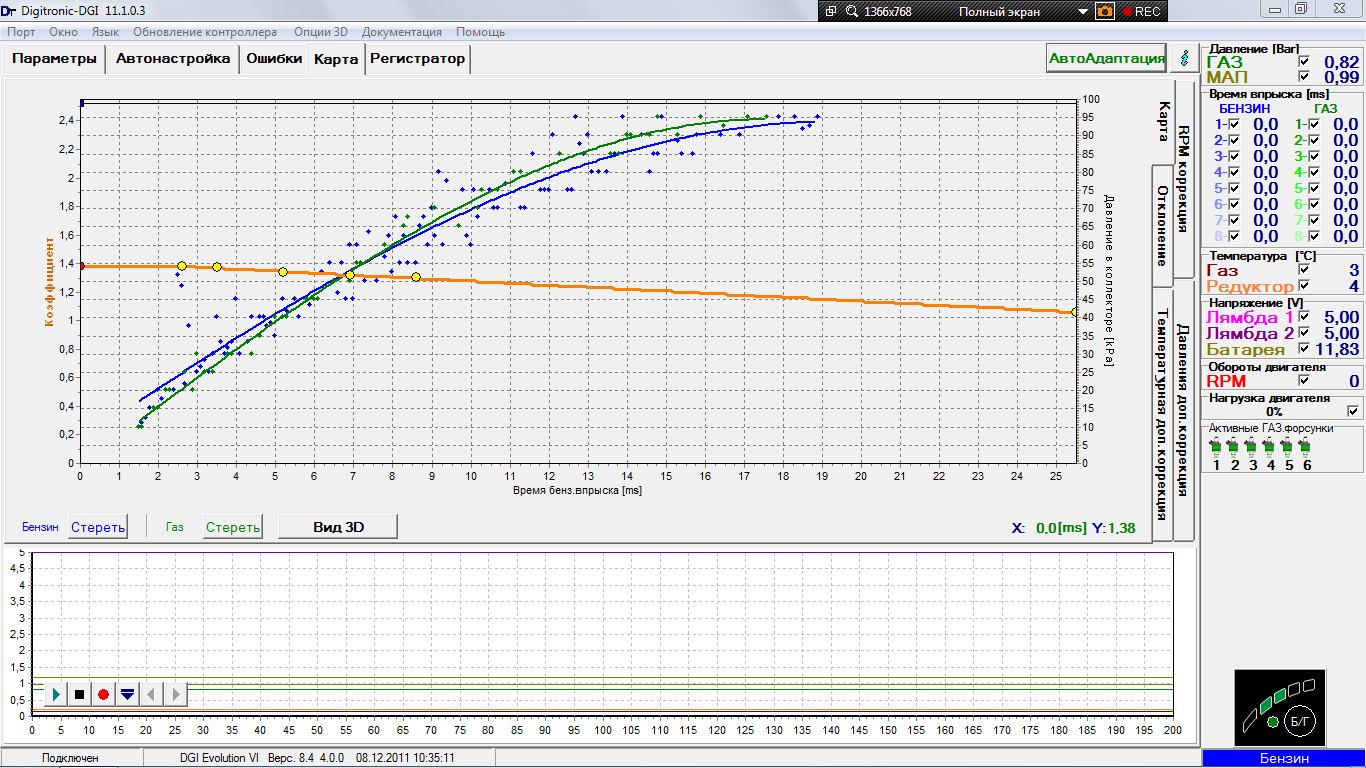Click the Вид 3D button
The width and height of the screenshot is (1366, 768).
pyautogui.click(x=337, y=527)
